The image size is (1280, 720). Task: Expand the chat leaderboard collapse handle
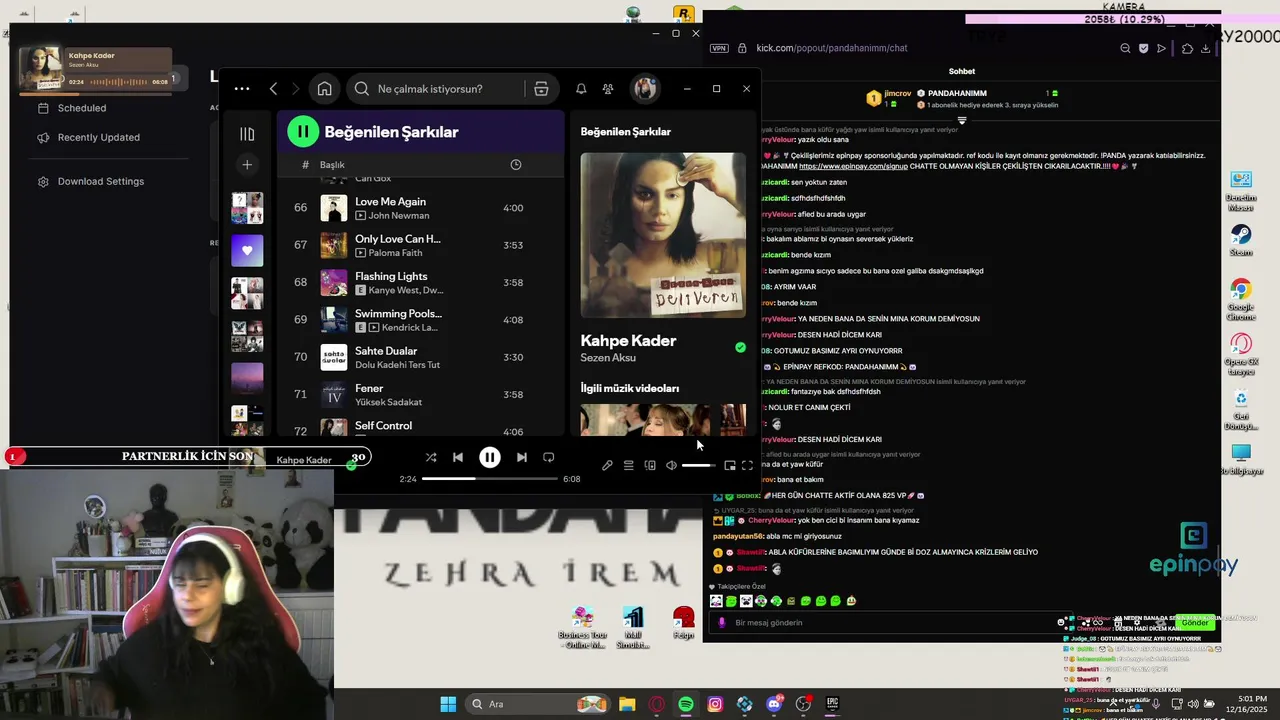pyautogui.click(x=962, y=120)
